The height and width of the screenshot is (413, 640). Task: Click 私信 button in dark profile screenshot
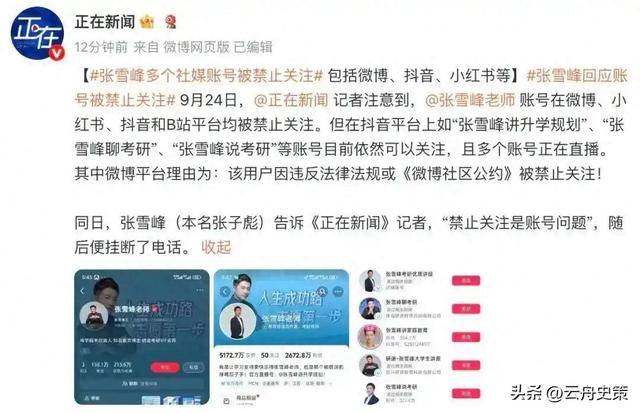pos(193,367)
